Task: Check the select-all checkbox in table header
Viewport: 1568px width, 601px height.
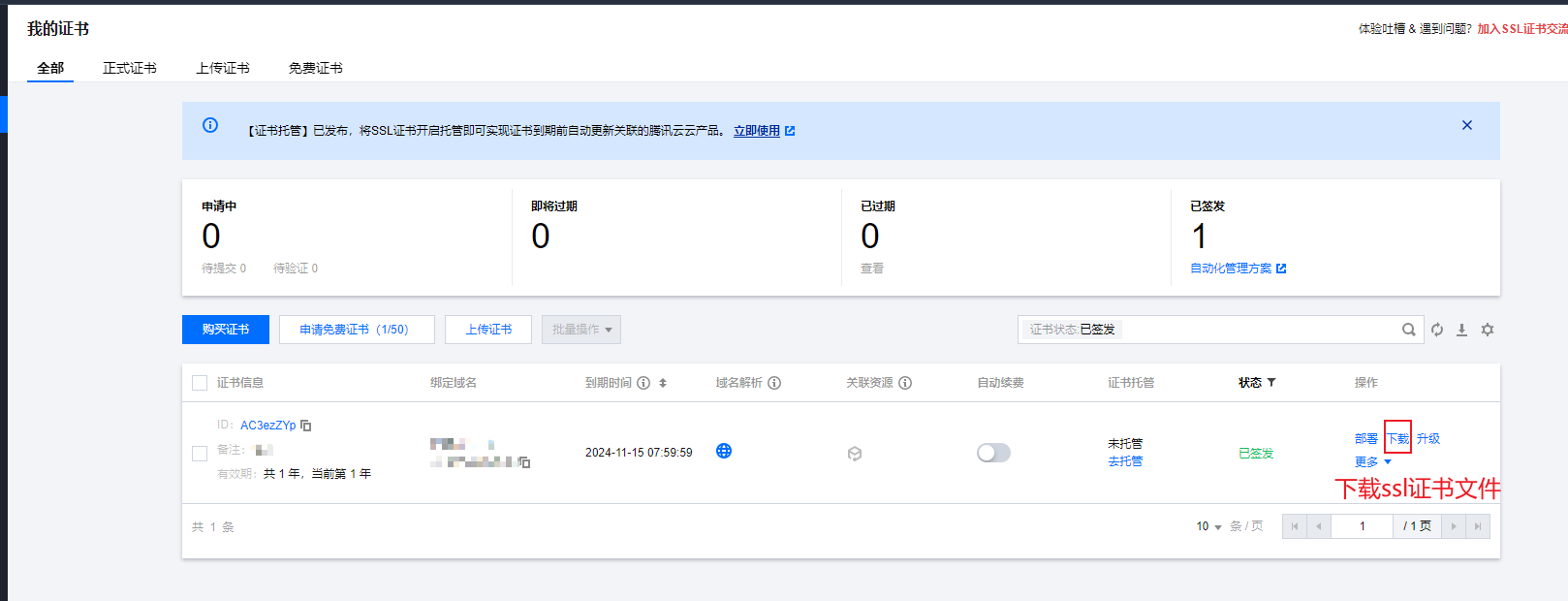Action: [200, 383]
